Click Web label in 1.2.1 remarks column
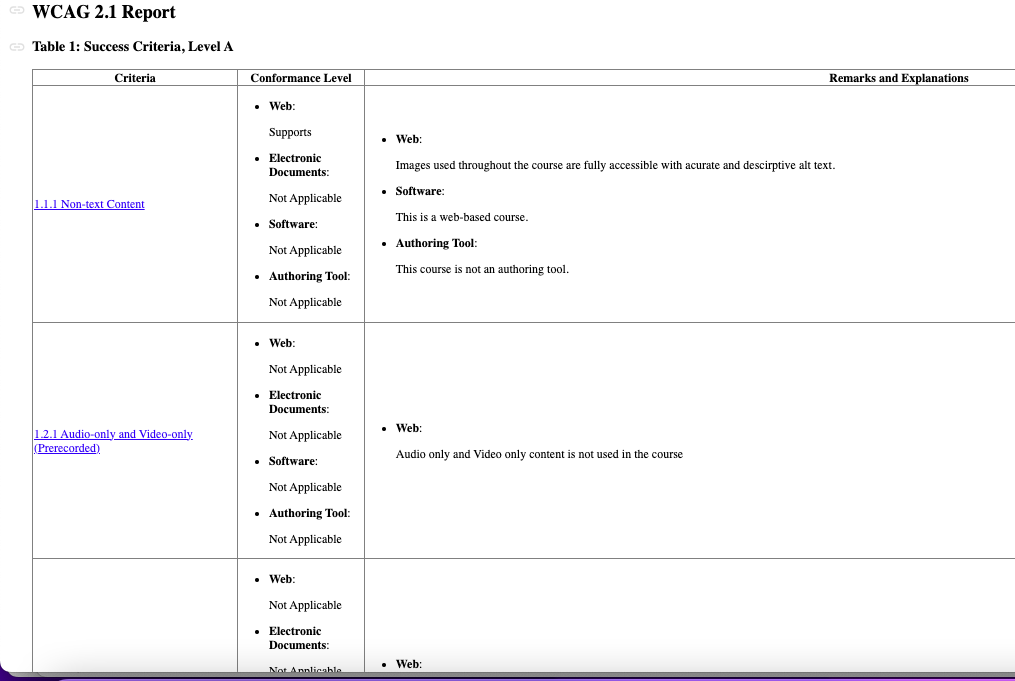1015x681 pixels. 408,428
